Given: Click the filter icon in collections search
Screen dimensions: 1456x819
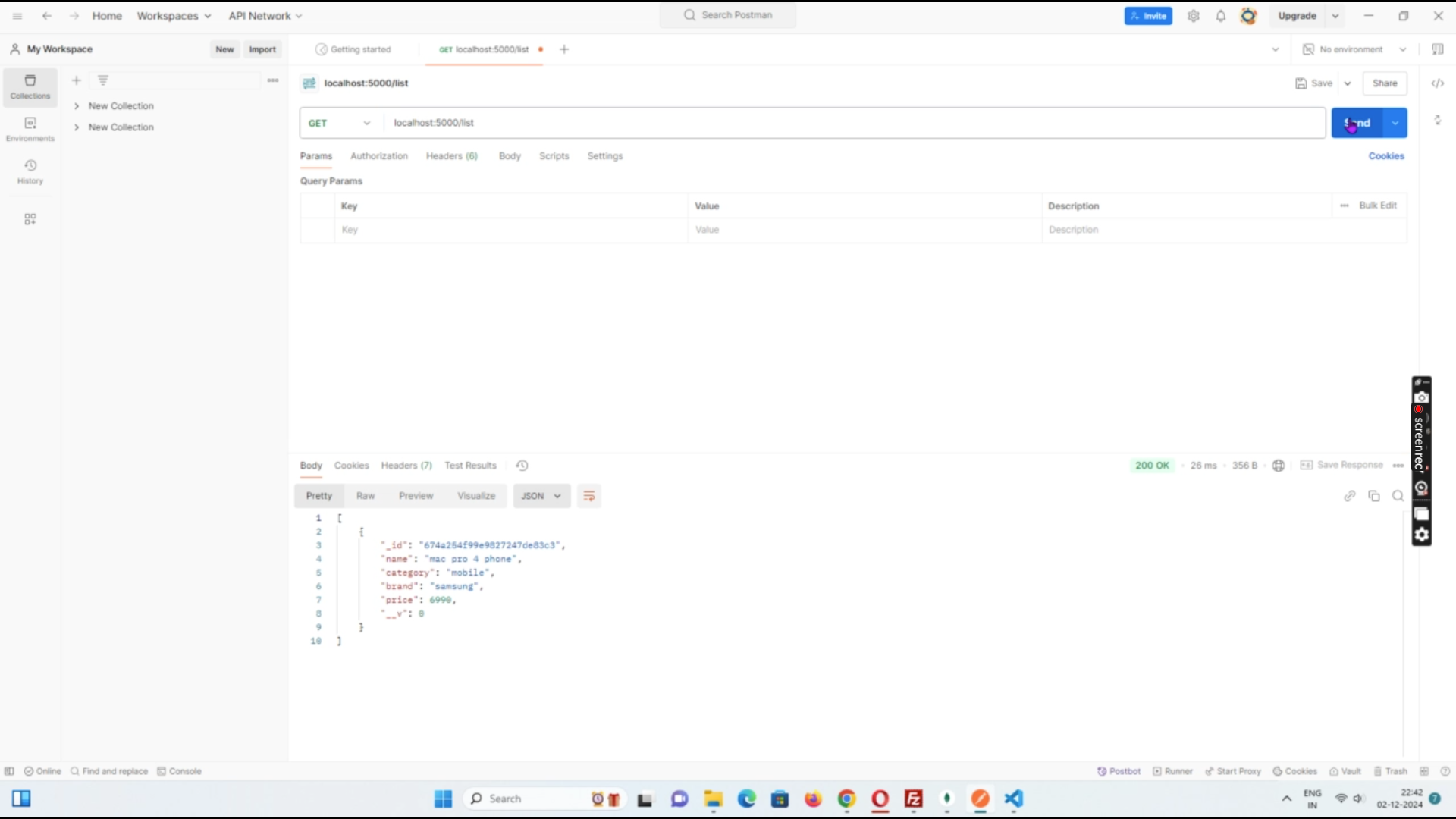Looking at the screenshot, I should [103, 80].
